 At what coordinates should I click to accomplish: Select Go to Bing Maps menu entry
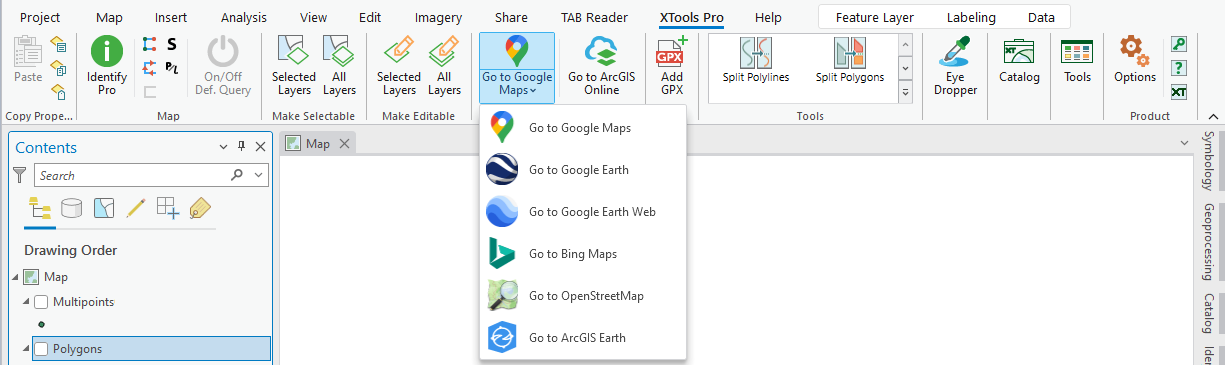tap(572, 254)
